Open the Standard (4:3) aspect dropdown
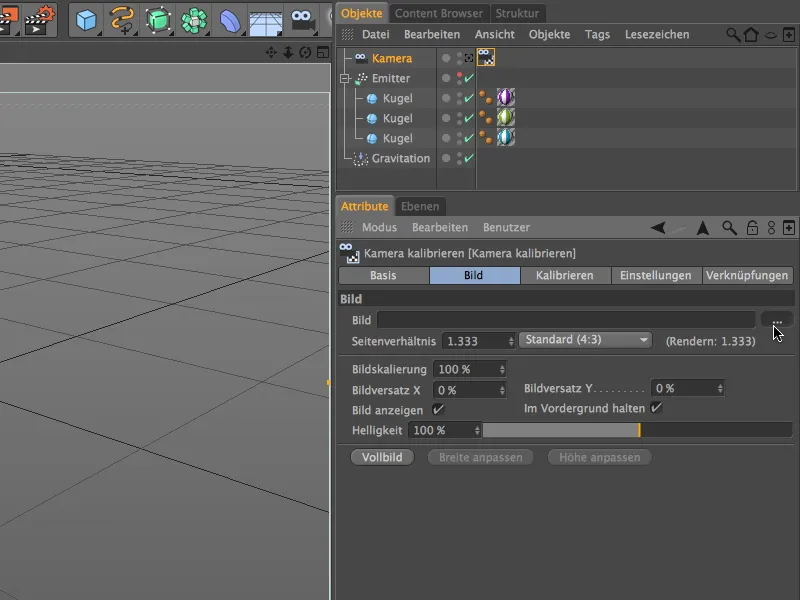 [x=585, y=340]
